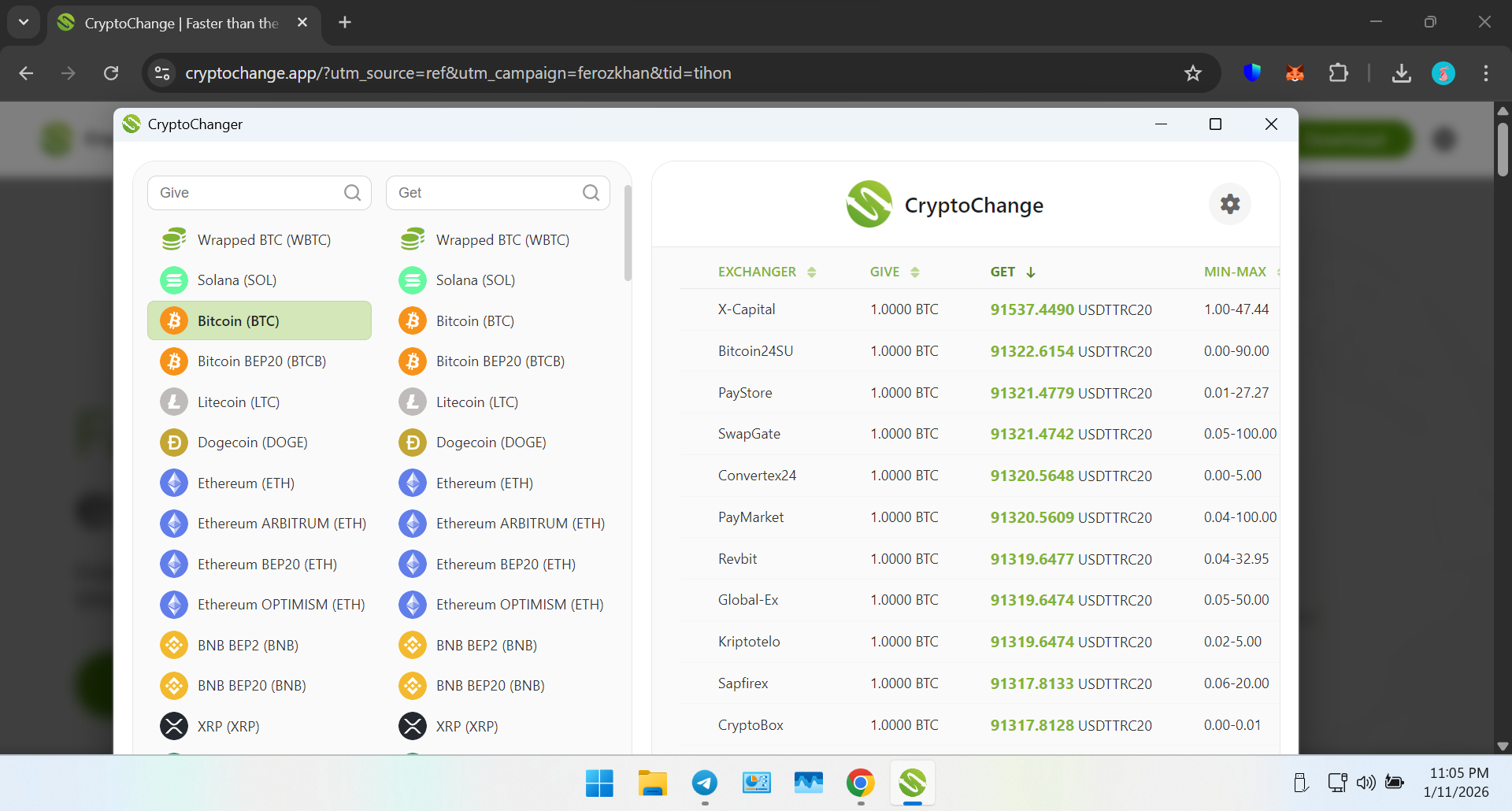The image size is (1512, 811).
Task: Open the Convertex24 exchanger offer
Action: point(980,476)
